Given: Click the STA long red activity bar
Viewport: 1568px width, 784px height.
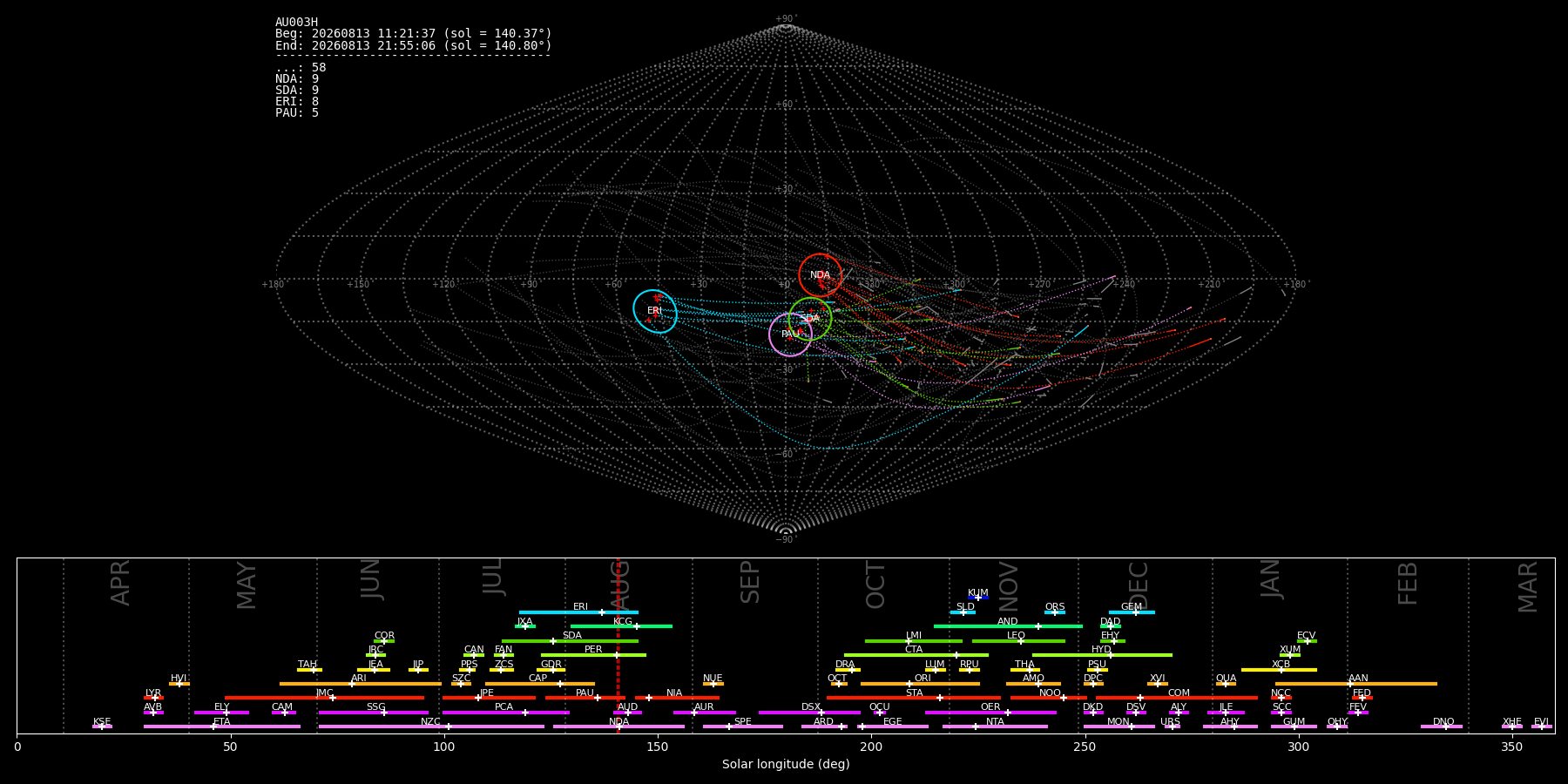Looking at the screenshot, I should 914,698.
